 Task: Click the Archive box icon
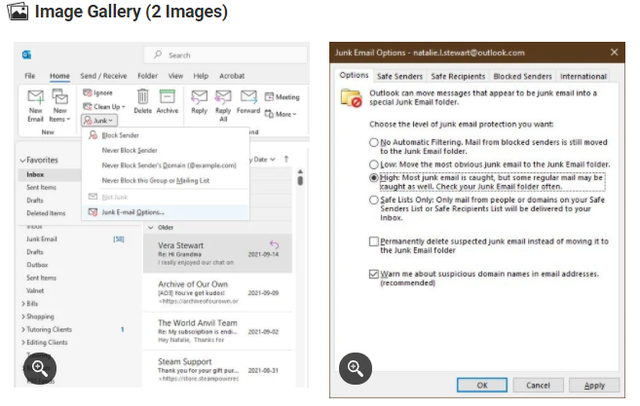pyautogui.click(x=167, y=96)
